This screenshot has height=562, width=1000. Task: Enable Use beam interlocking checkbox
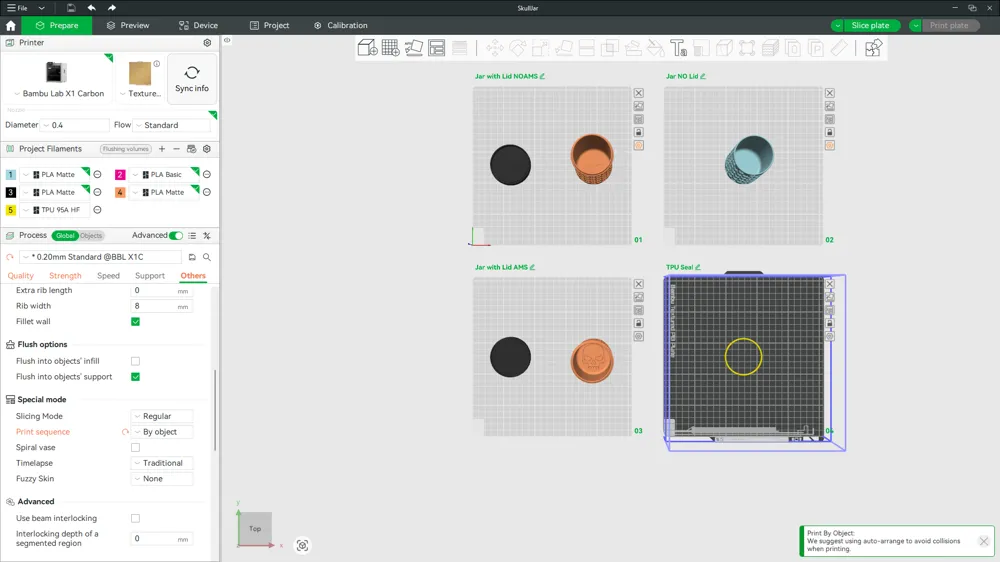pyautogui.click(x=135, y=519)
